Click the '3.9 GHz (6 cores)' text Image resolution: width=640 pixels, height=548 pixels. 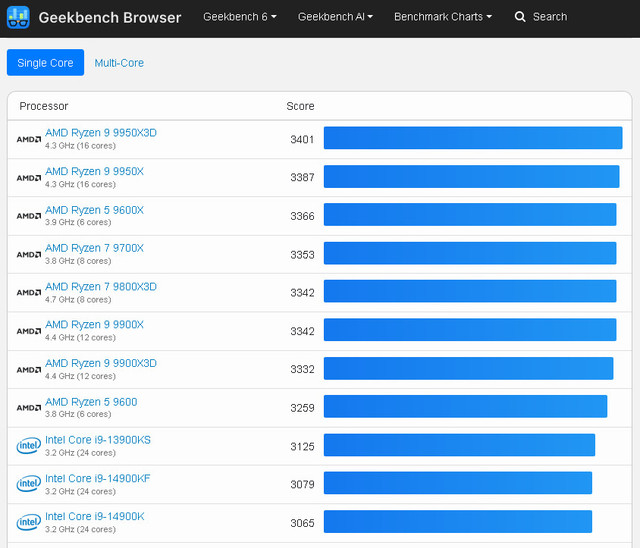tap(78, 222)
